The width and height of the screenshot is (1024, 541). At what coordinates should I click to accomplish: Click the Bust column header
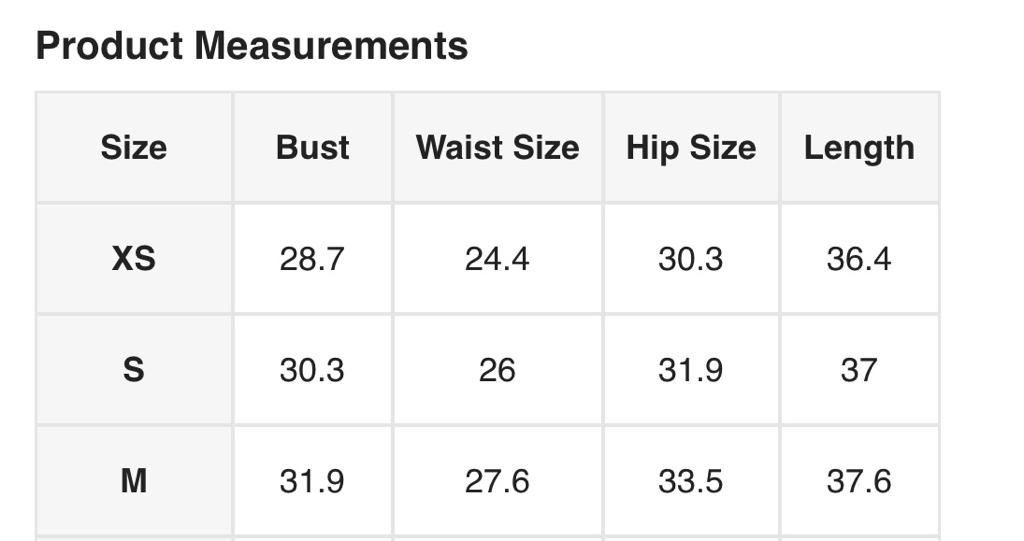point(312,148)
